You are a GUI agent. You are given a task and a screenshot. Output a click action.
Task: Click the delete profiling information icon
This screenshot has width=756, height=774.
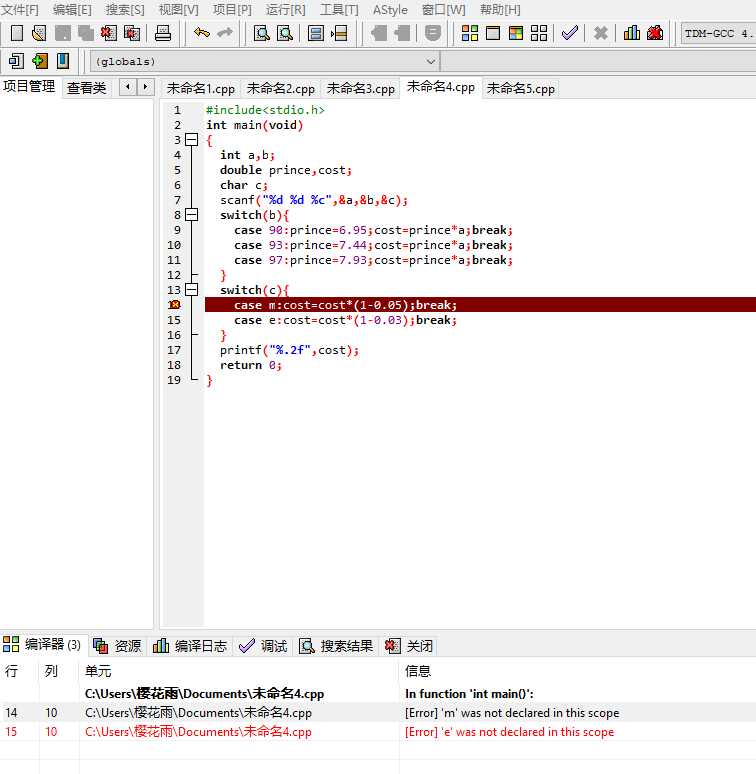pos(655,33)
